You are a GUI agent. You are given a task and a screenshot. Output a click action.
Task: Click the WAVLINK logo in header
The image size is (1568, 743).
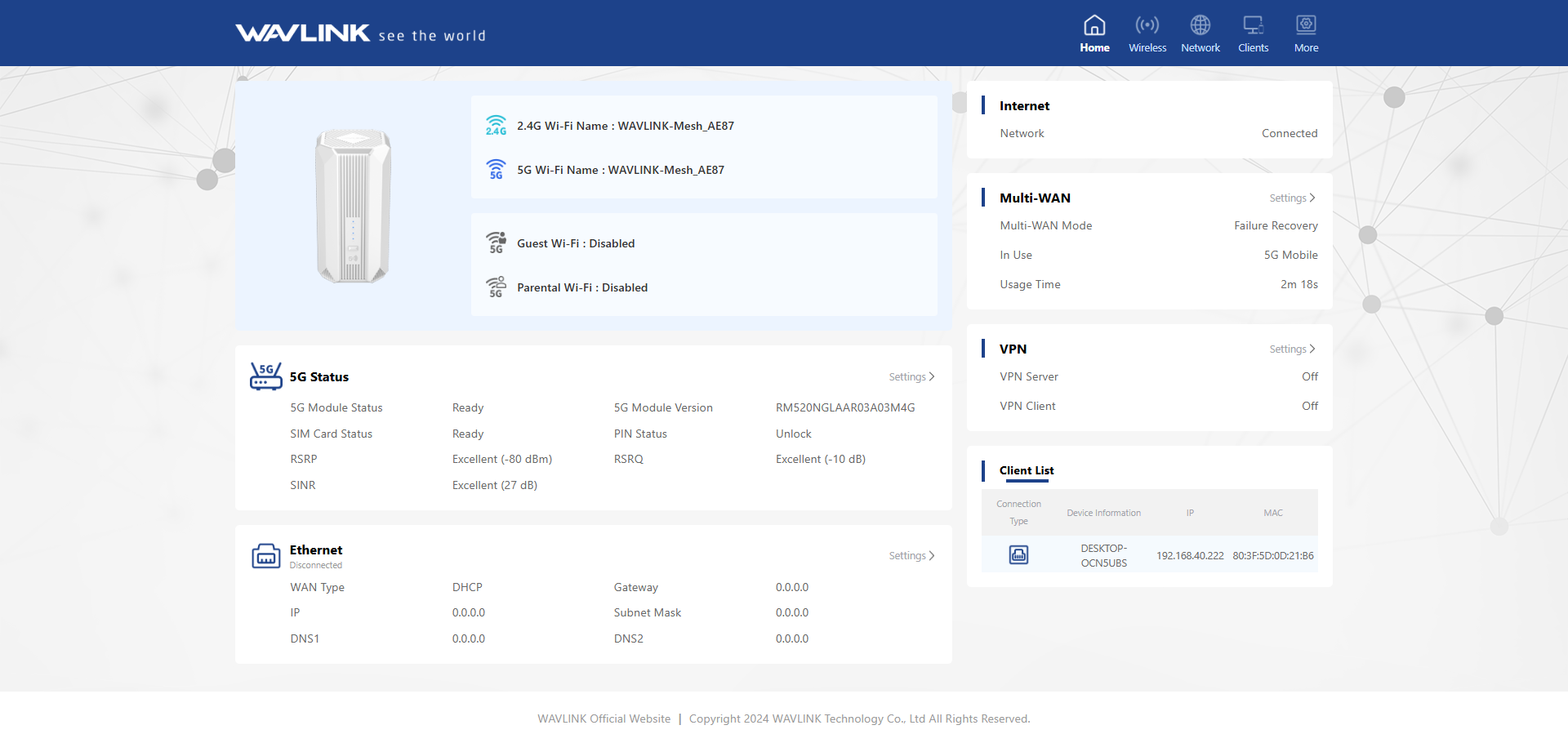303,33
